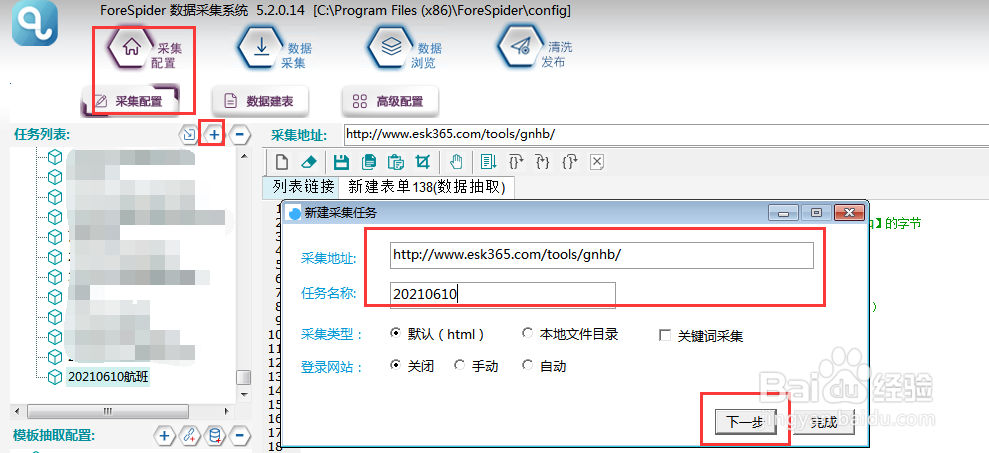Remove task with minus icon
989x453 pixels.
(x=240, y=134)
